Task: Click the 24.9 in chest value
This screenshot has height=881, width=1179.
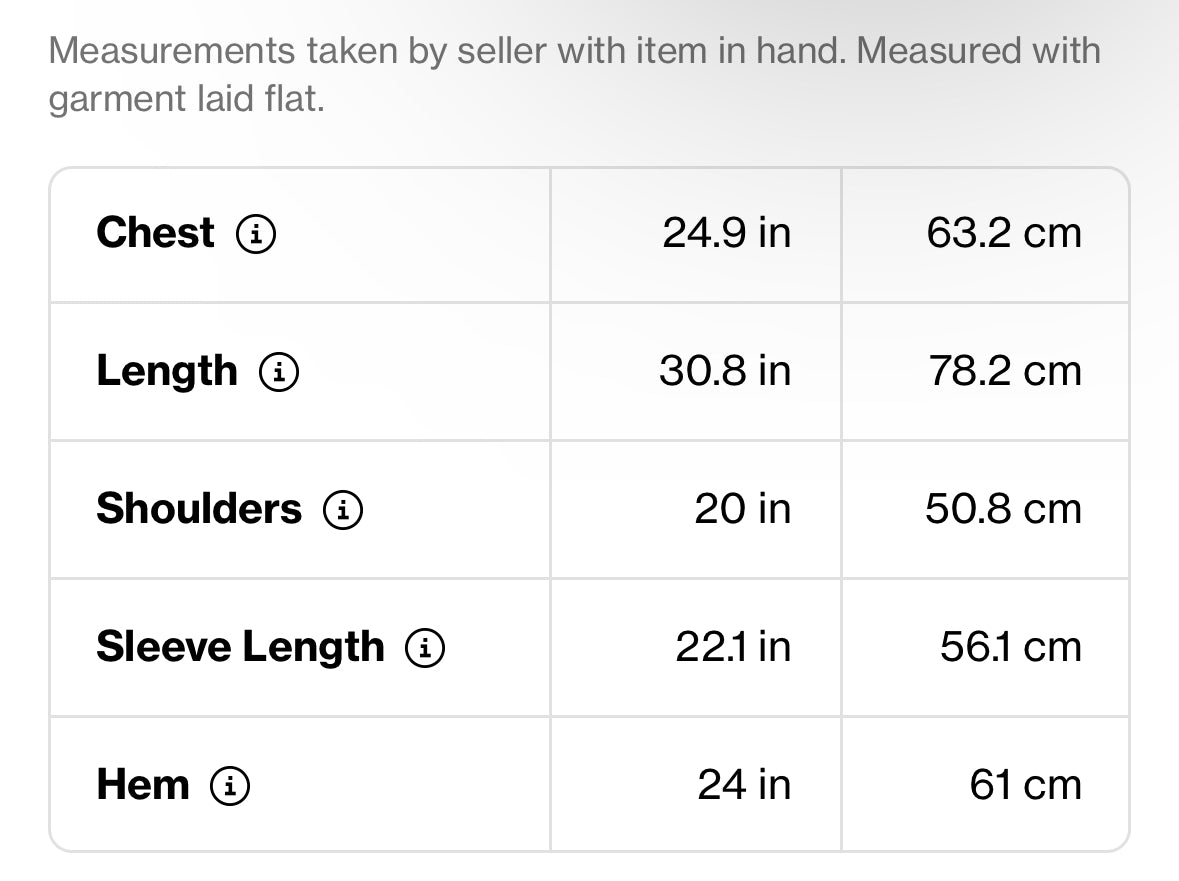Action: (726, 232)
